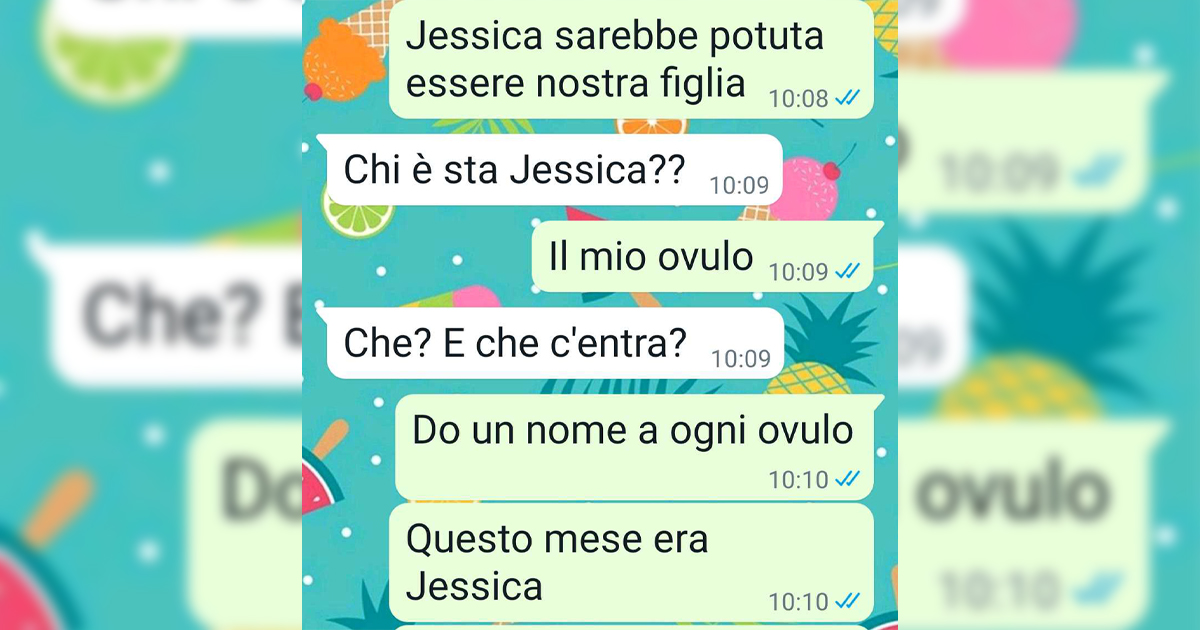Select the message 'Jessica sarebbe potuta essere nostra figlia'
Screen dimensions: 1200x630
click(x=632, y=60)
